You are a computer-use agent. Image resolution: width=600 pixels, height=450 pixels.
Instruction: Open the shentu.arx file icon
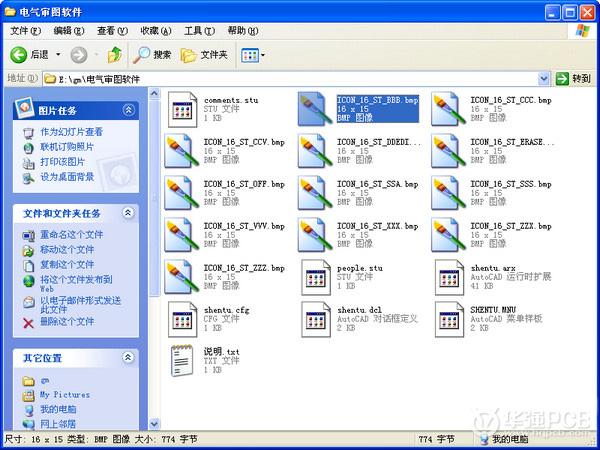tap(450, 275)
